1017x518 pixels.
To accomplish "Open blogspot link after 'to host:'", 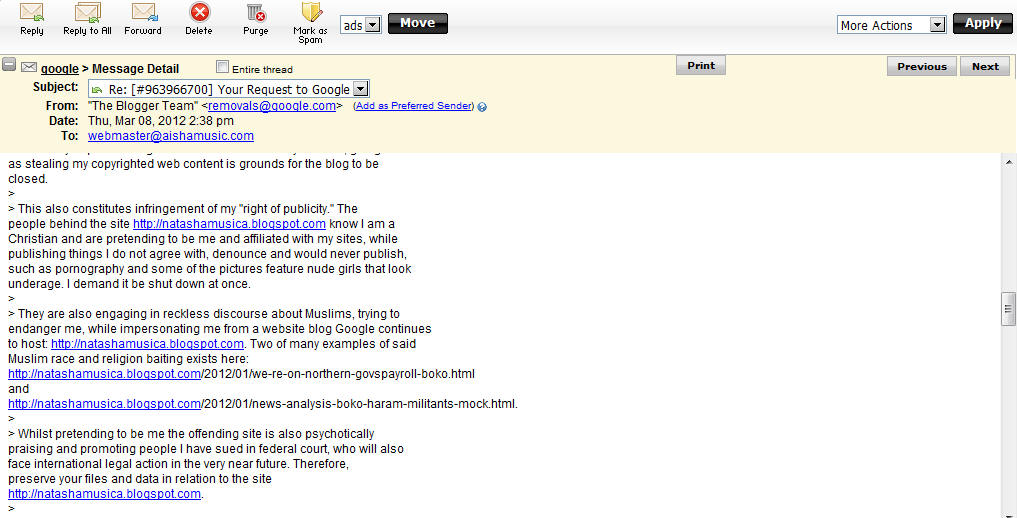I will point(147,344).
